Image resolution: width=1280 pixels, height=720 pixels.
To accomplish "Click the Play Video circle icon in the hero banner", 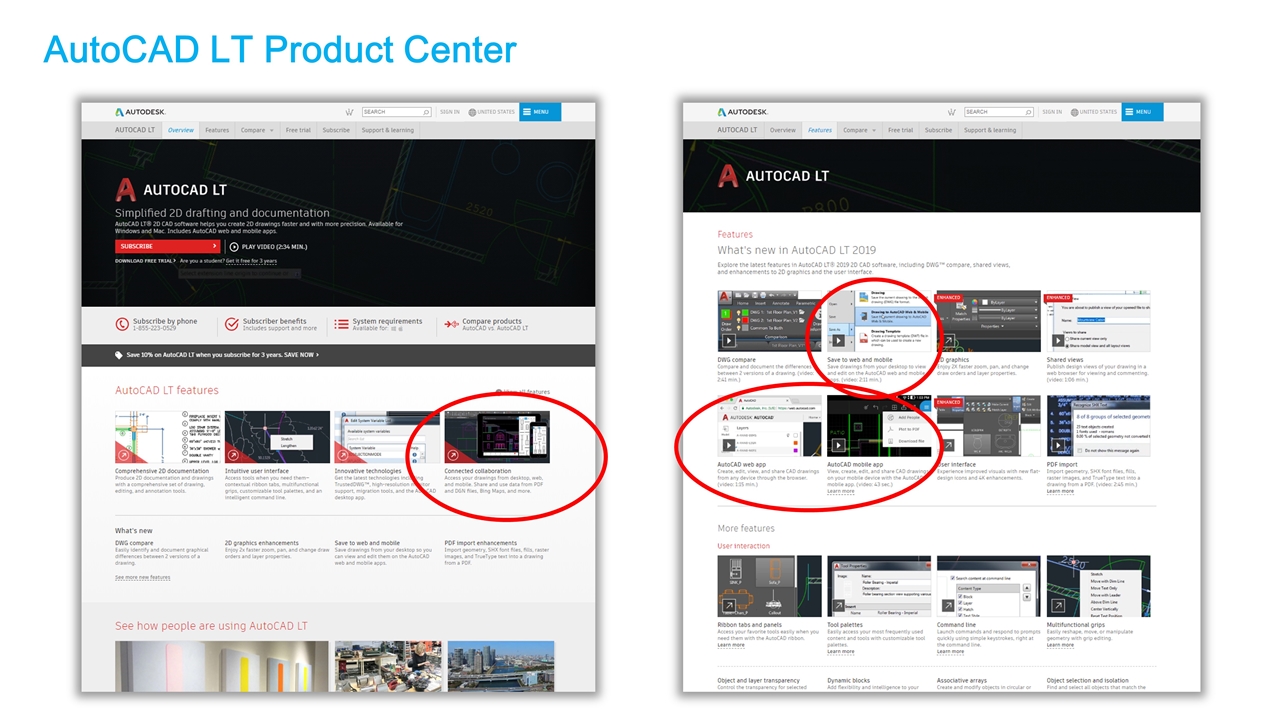I will click(x=234, y=246).
